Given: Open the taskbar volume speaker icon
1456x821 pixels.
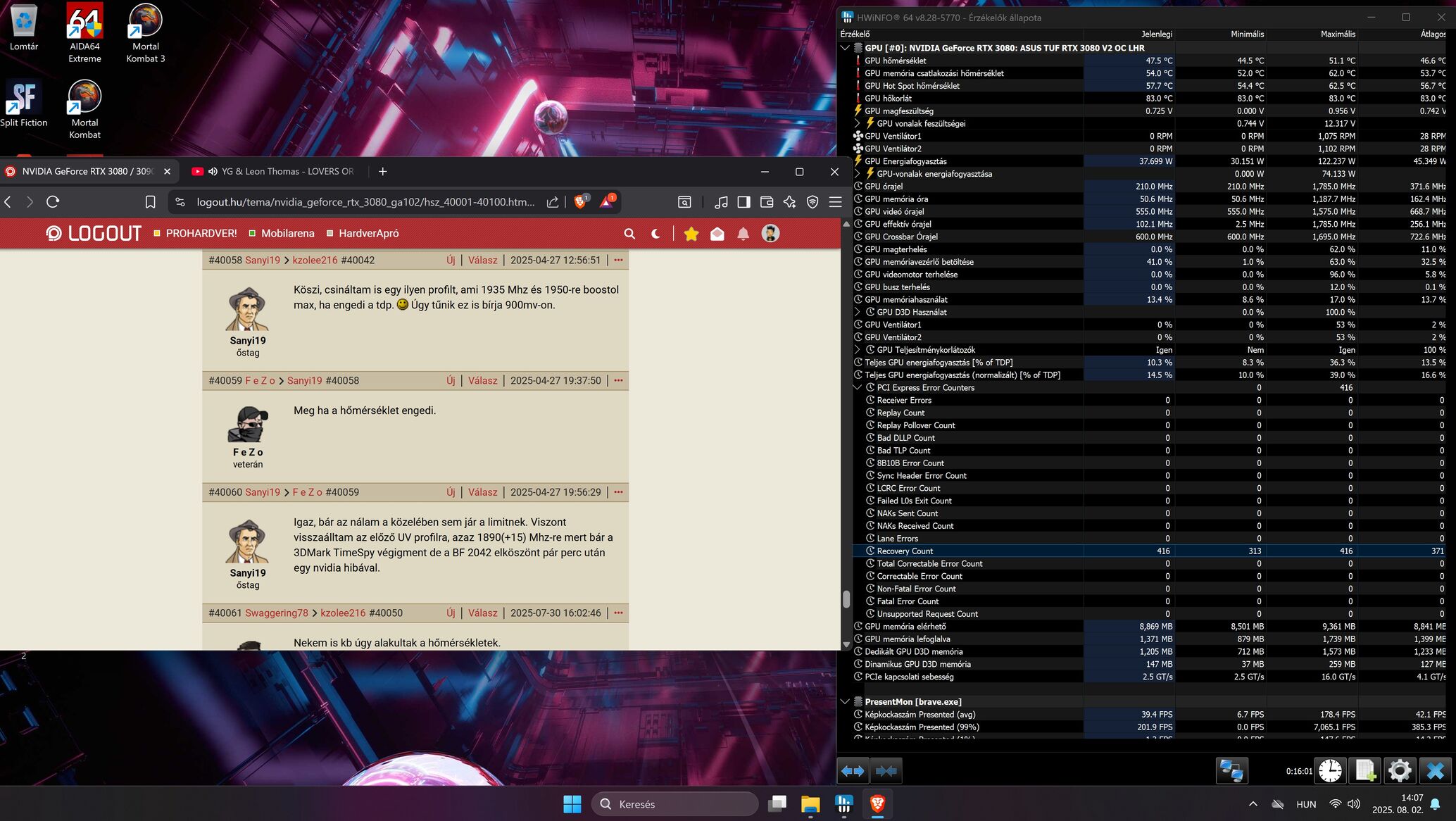Looking at the screenshot, I should [1353, 804].
